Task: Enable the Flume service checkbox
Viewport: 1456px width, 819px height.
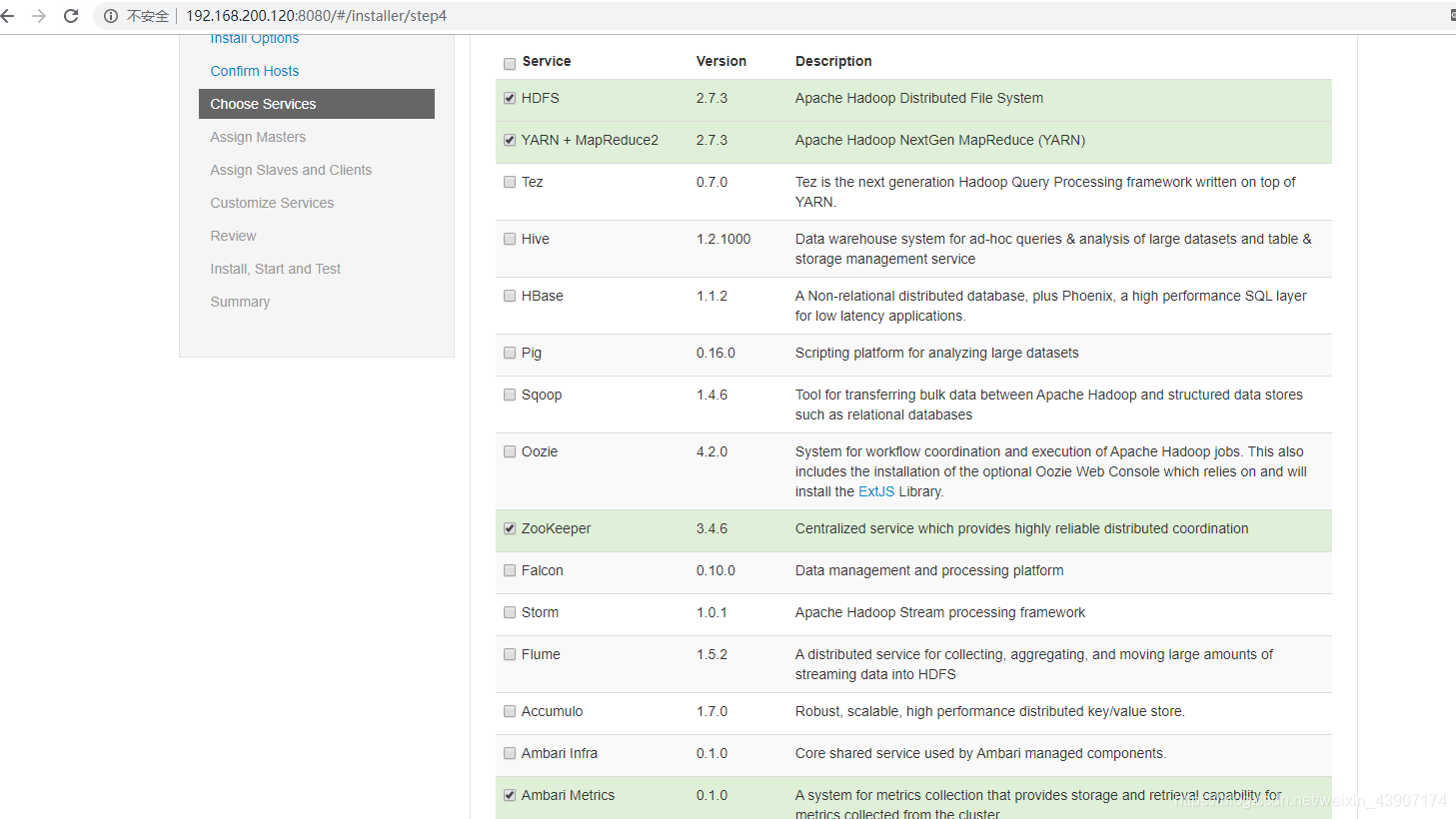Action: pos(510,654)
